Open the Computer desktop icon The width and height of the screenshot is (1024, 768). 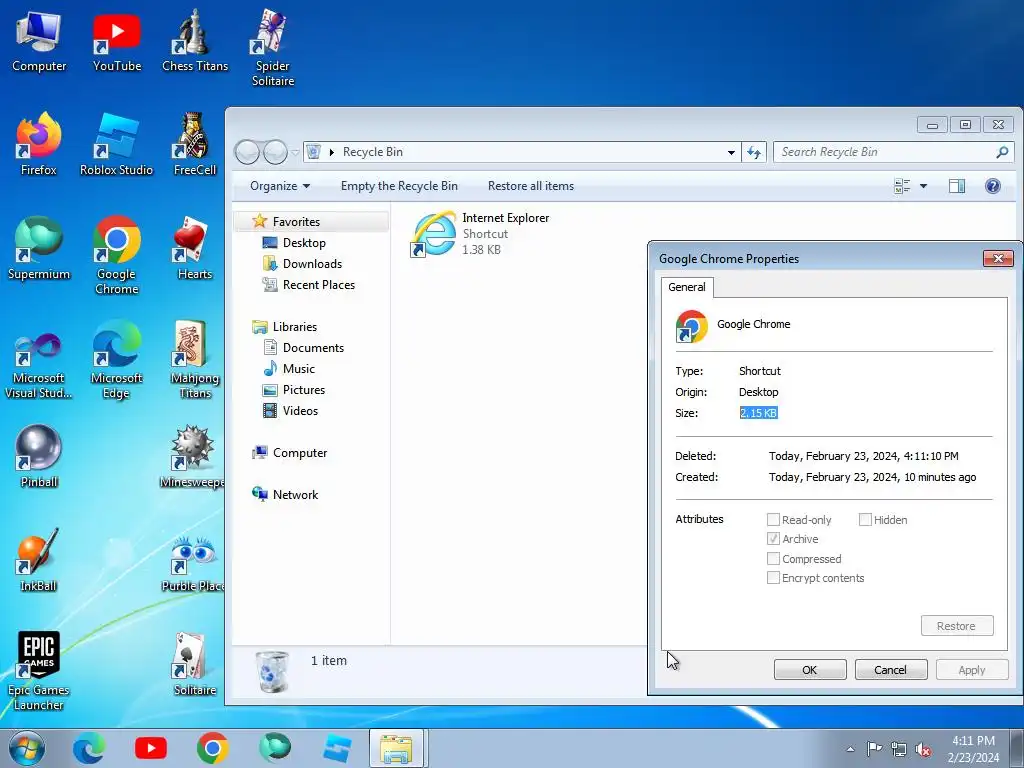pos(39,41)
